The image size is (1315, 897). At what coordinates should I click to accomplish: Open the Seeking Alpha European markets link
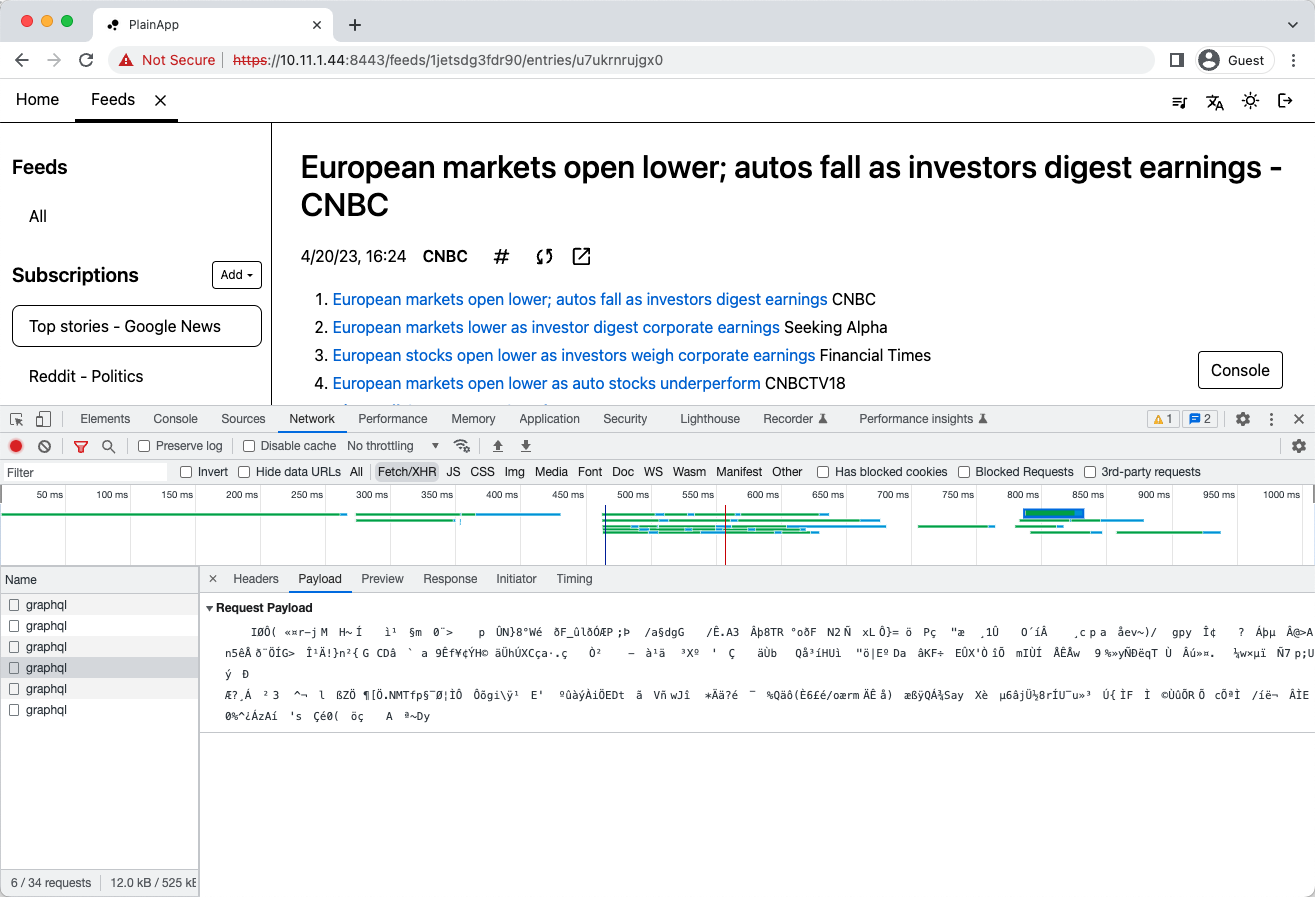[556, 327]
